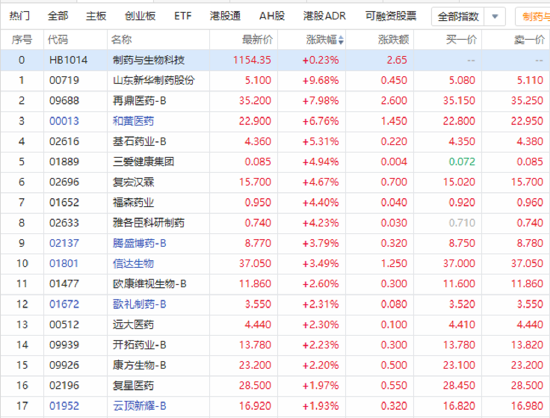The image size is (550, 418).
Task: Open the AH股 tab
Action: [x=272, y=16]
